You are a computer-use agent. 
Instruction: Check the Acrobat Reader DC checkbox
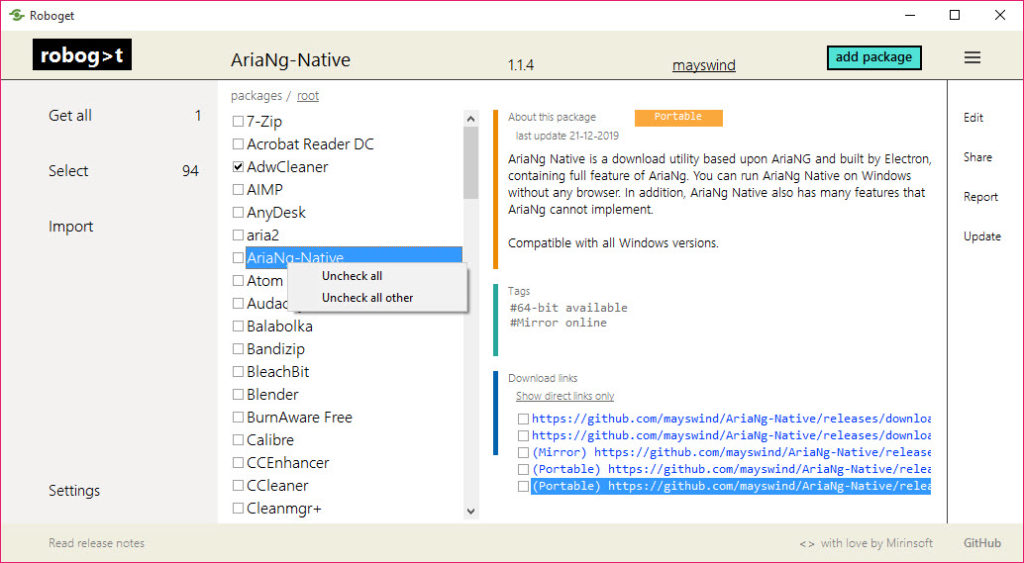pos(238,144)
